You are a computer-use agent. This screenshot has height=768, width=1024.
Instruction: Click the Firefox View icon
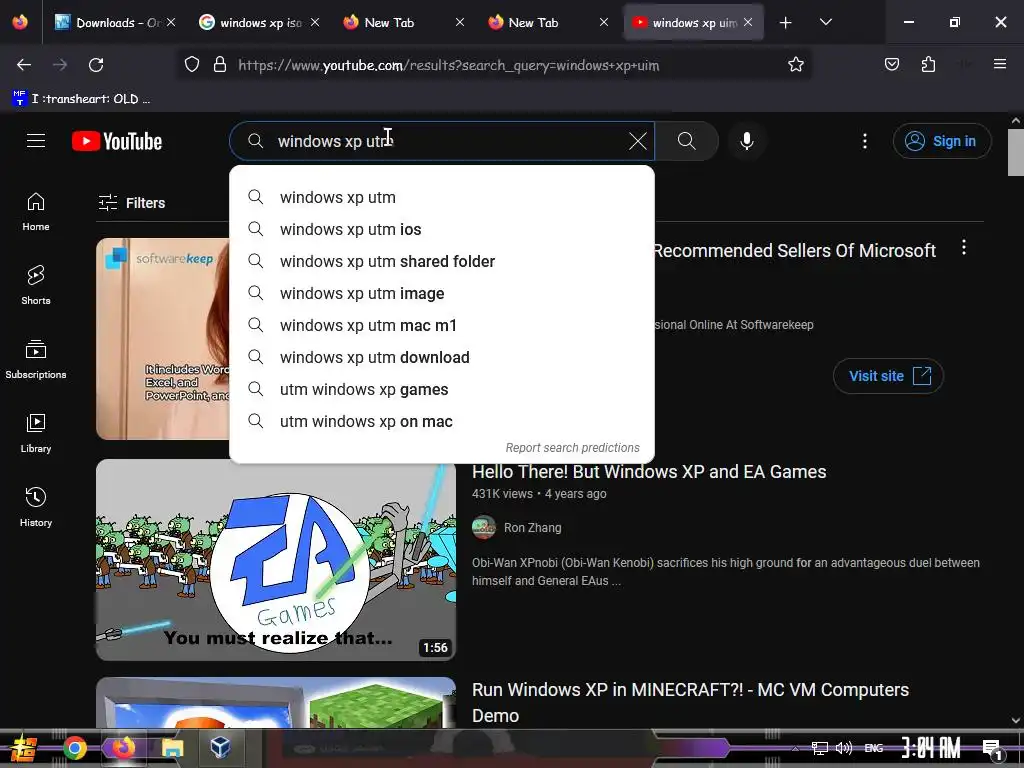point(20,22)
